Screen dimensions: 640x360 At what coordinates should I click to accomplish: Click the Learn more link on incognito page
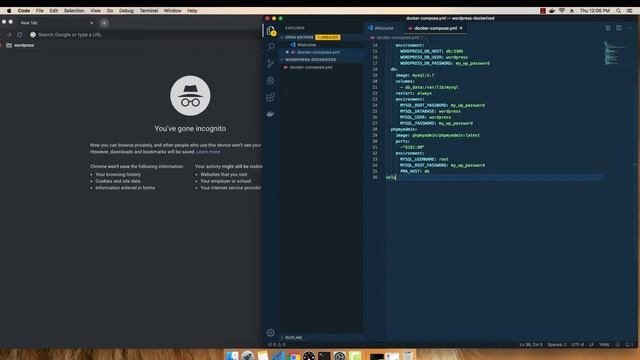point(208,152)
